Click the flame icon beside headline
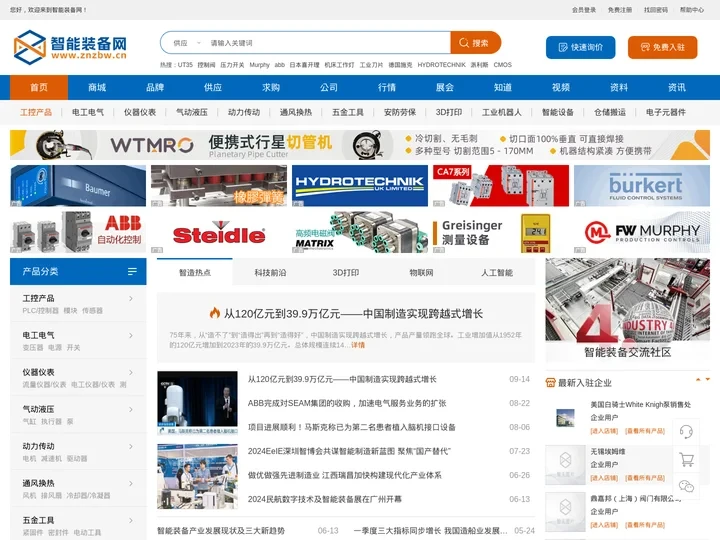This screenshot has height=540, width=720. point(215,313)
